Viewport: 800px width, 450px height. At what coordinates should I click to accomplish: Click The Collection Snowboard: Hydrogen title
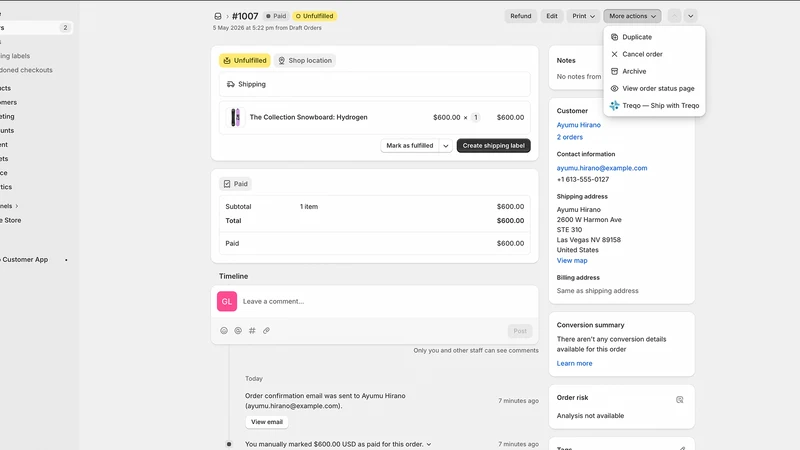pyautogui.click(x=308, y=117)
